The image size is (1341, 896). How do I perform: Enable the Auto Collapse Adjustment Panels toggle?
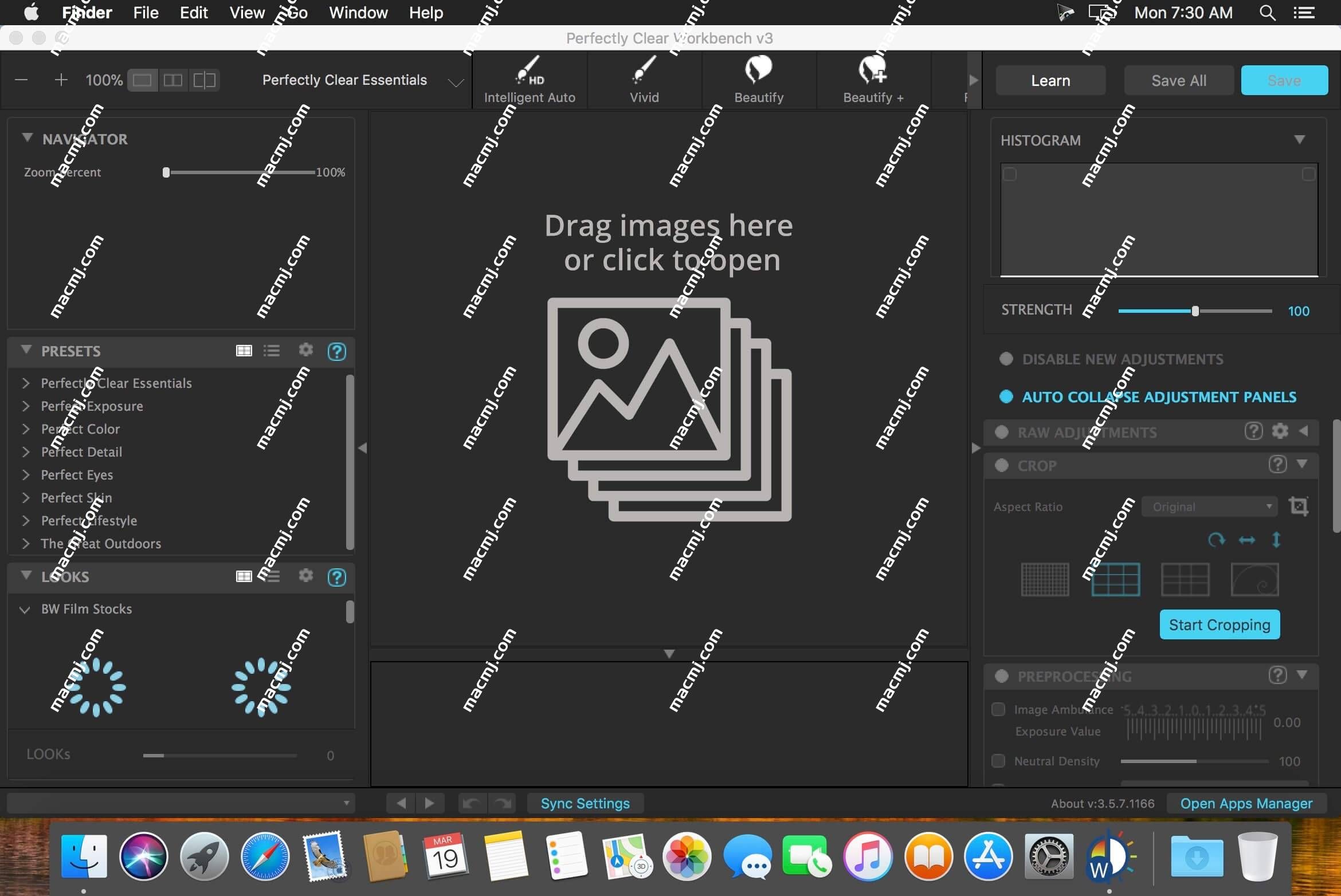[x=1007, y=397]
